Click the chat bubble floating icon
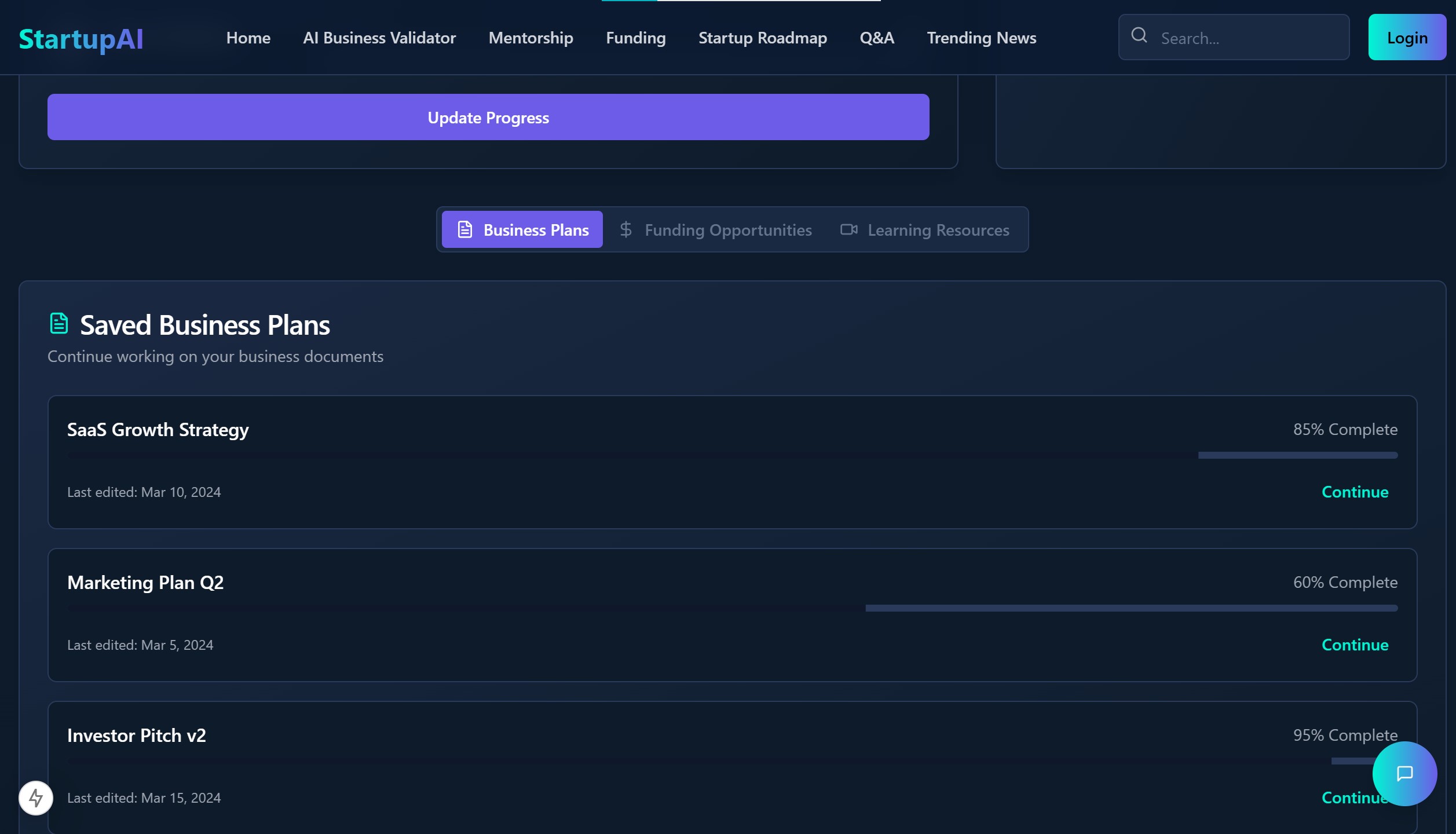 pos(1404,774)
